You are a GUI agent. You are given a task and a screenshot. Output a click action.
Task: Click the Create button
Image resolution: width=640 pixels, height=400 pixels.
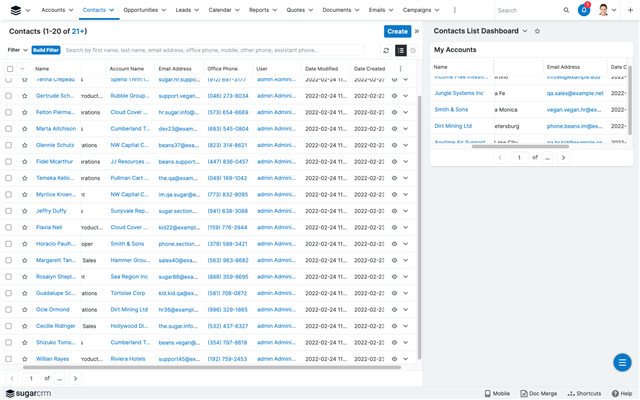(x=397, y=31)
